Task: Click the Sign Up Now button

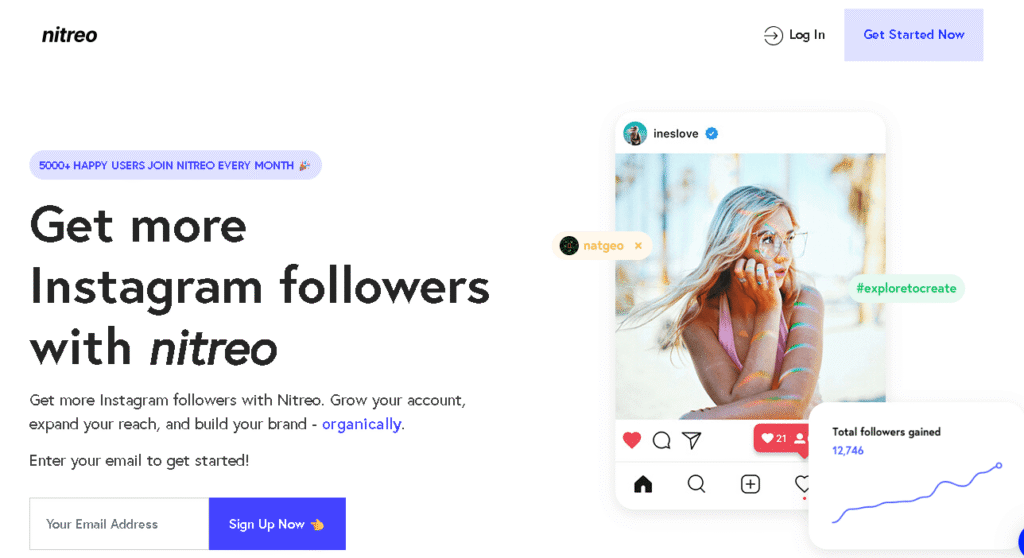Action: [x=277, y=524]
